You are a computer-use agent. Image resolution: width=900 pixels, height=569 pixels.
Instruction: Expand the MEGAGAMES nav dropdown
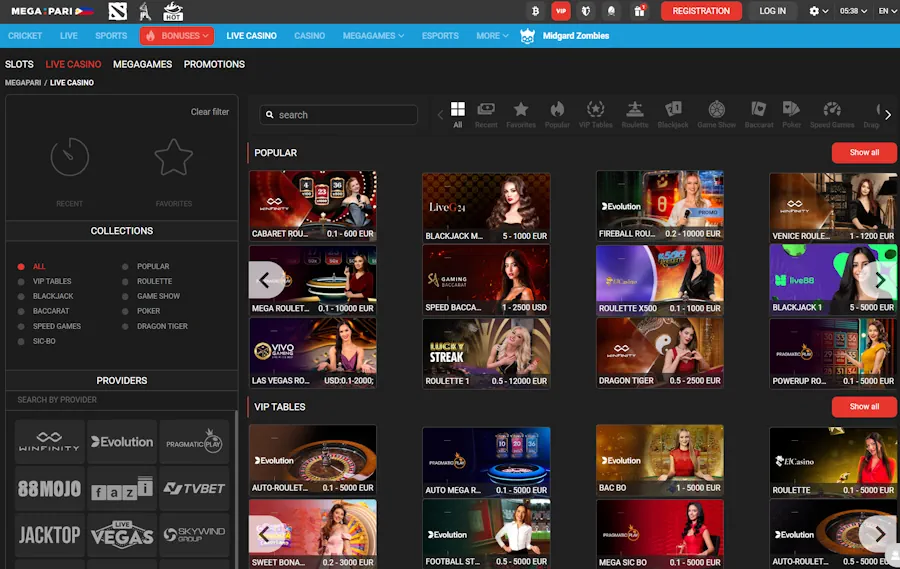pos(373,36)
